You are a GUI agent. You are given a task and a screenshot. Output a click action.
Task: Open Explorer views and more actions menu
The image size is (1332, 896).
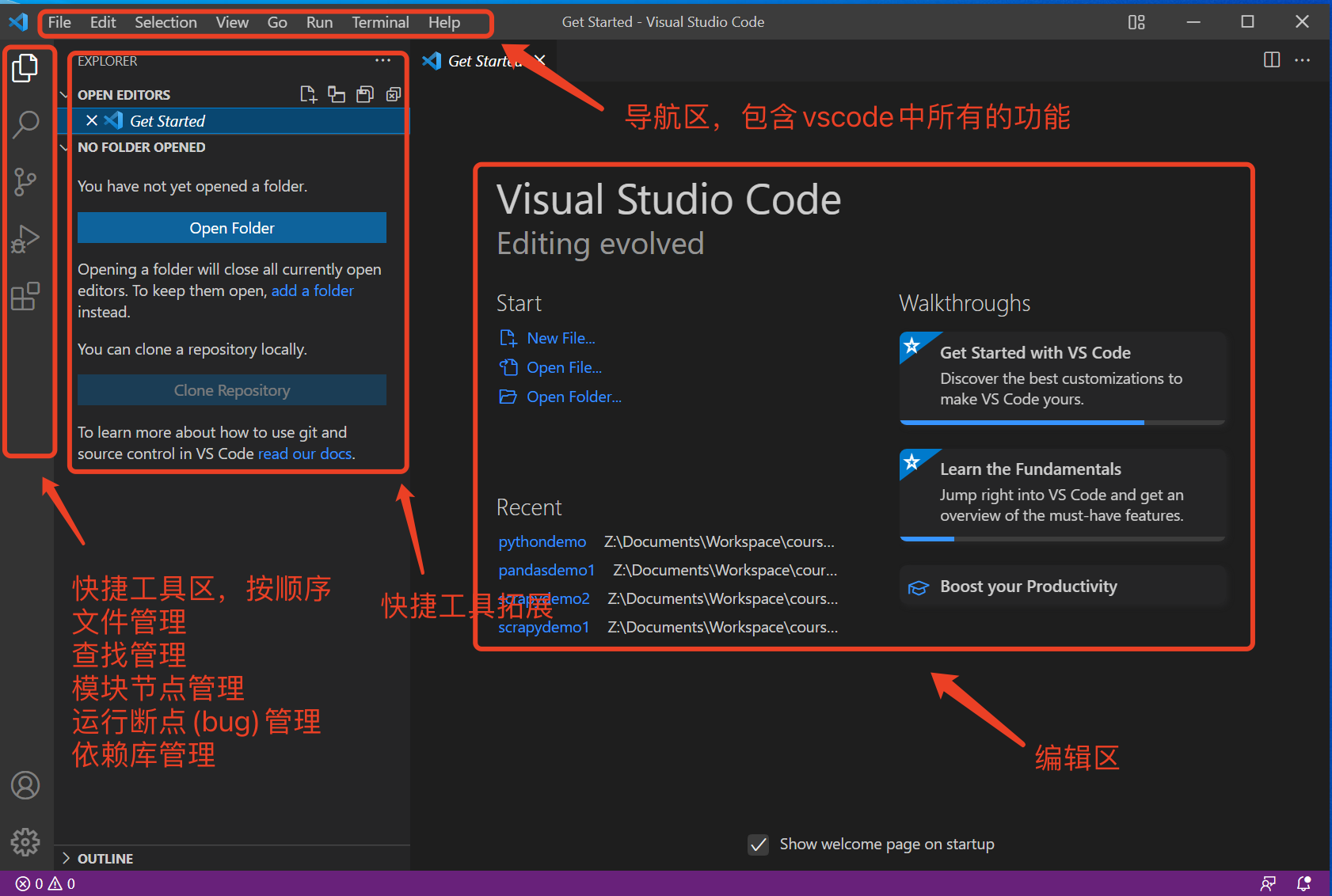(383, 60)
